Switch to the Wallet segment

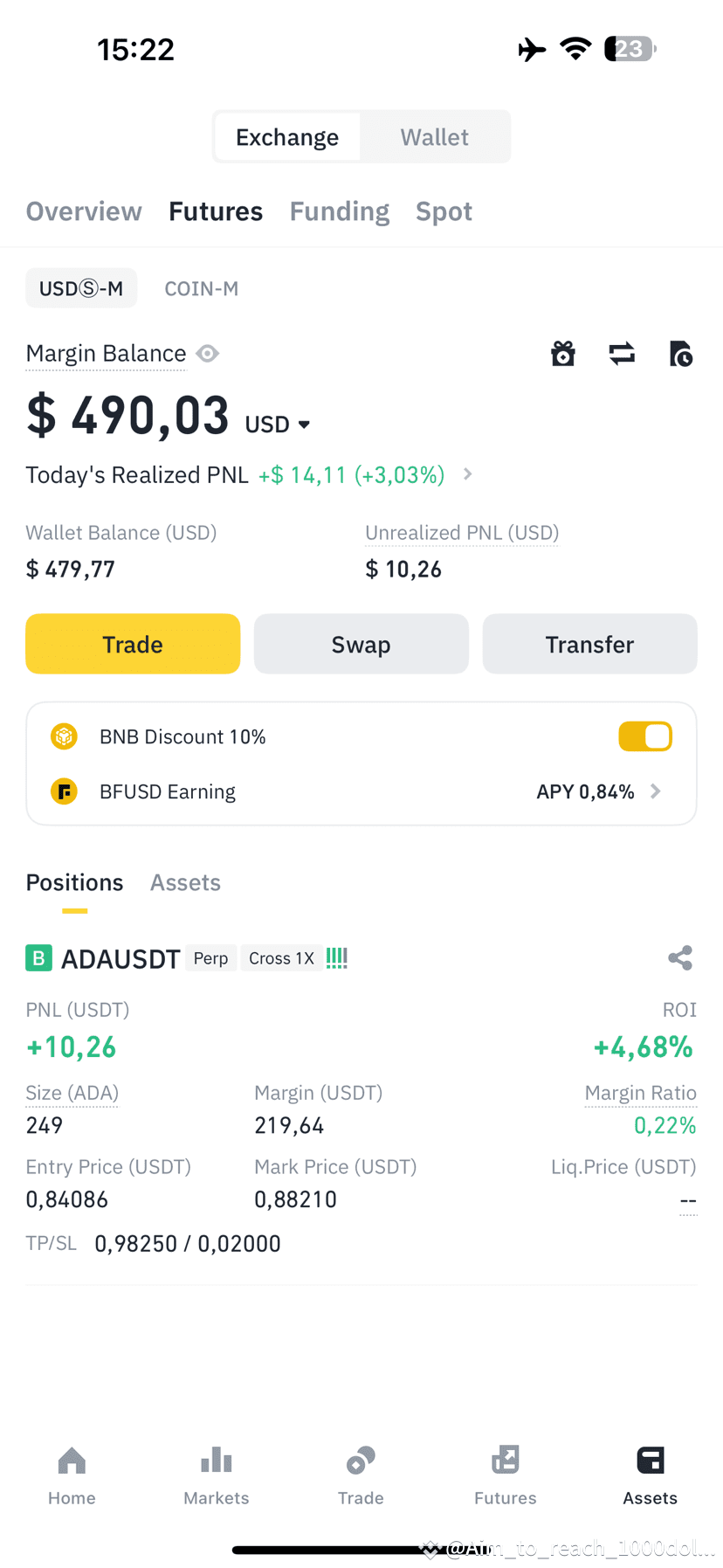coord(435,137)
